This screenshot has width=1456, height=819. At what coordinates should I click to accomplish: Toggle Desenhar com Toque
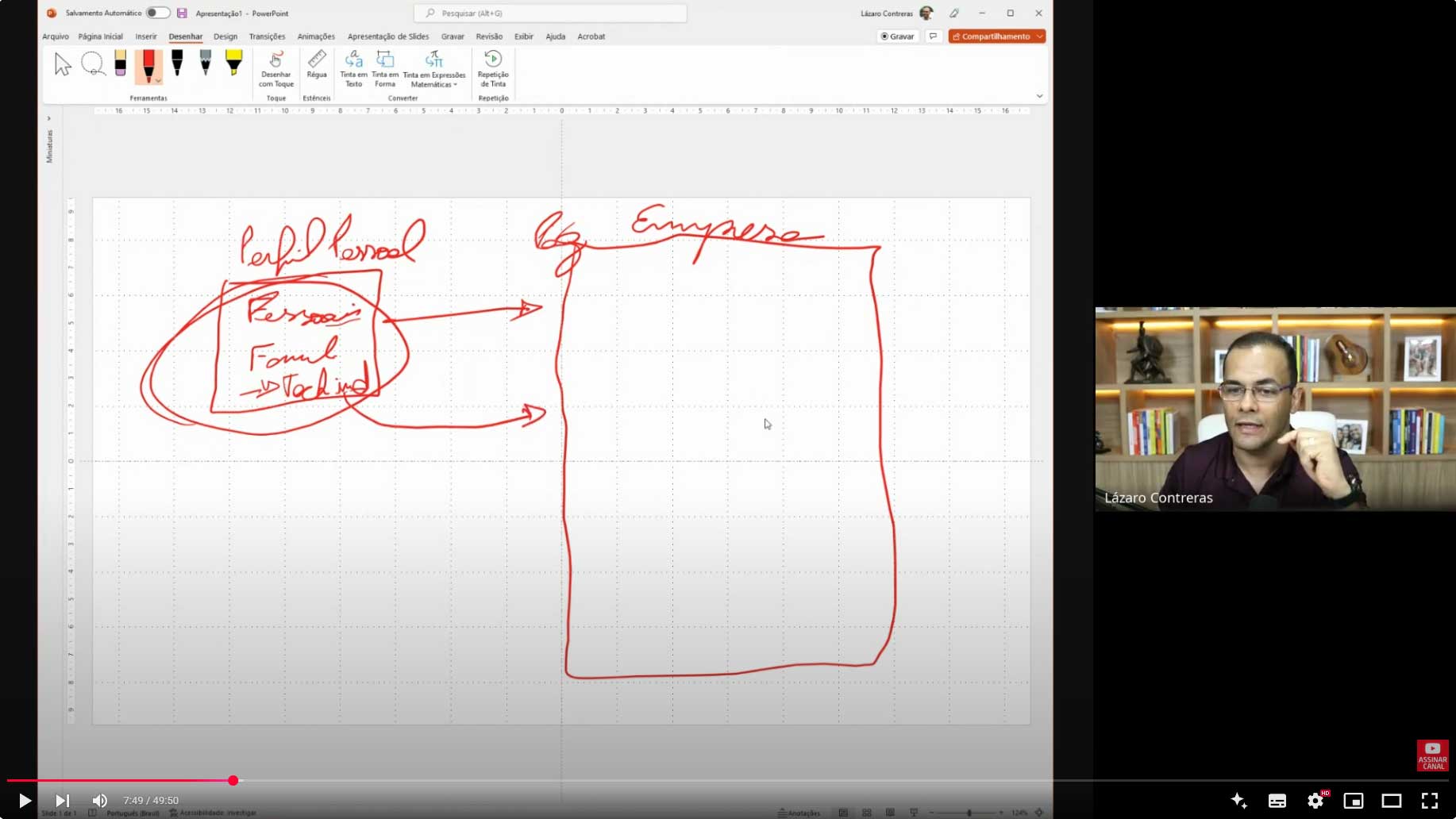pyautogui.click(x=276, y=69)
